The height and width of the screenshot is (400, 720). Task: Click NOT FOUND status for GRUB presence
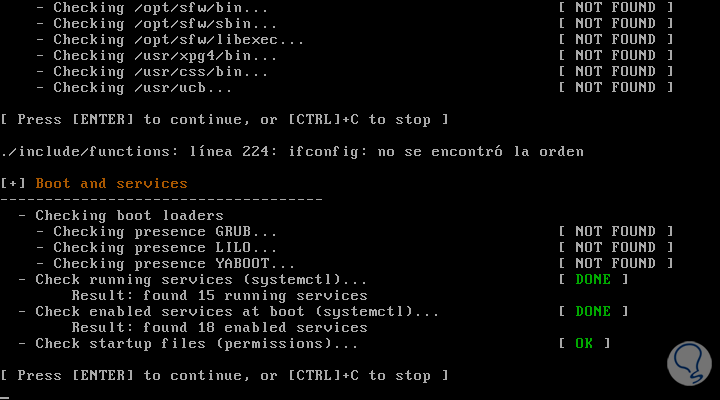point(615,231)
